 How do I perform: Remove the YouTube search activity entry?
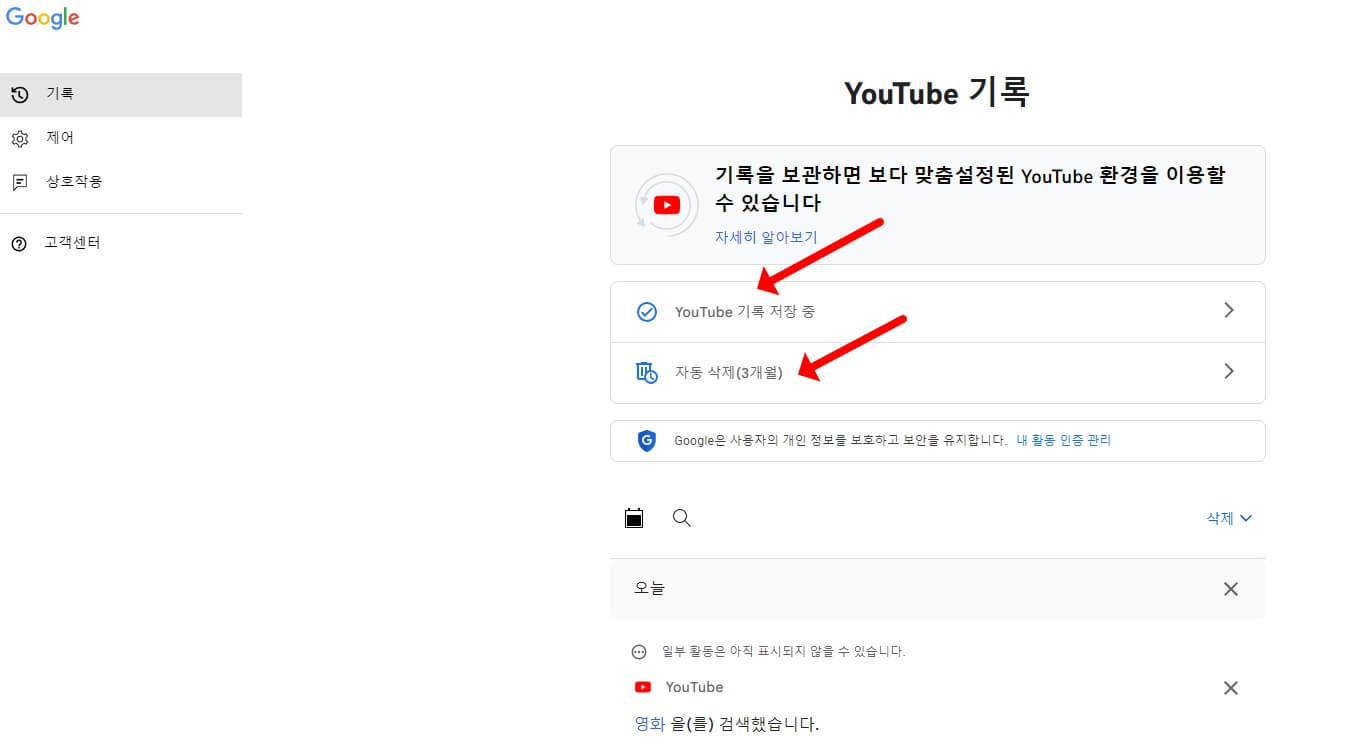[1231, 688]
